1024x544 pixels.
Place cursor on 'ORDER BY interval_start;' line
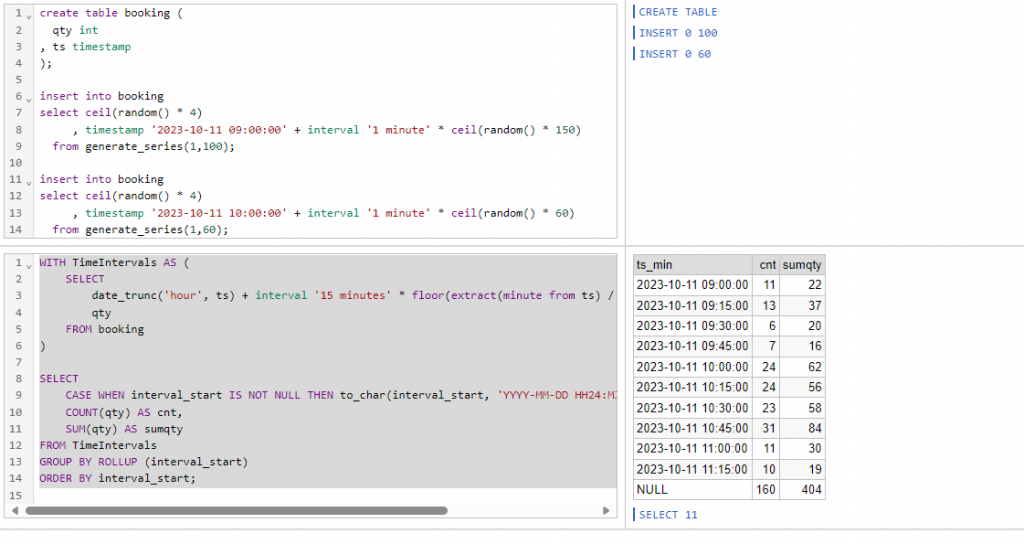(118, 478)
